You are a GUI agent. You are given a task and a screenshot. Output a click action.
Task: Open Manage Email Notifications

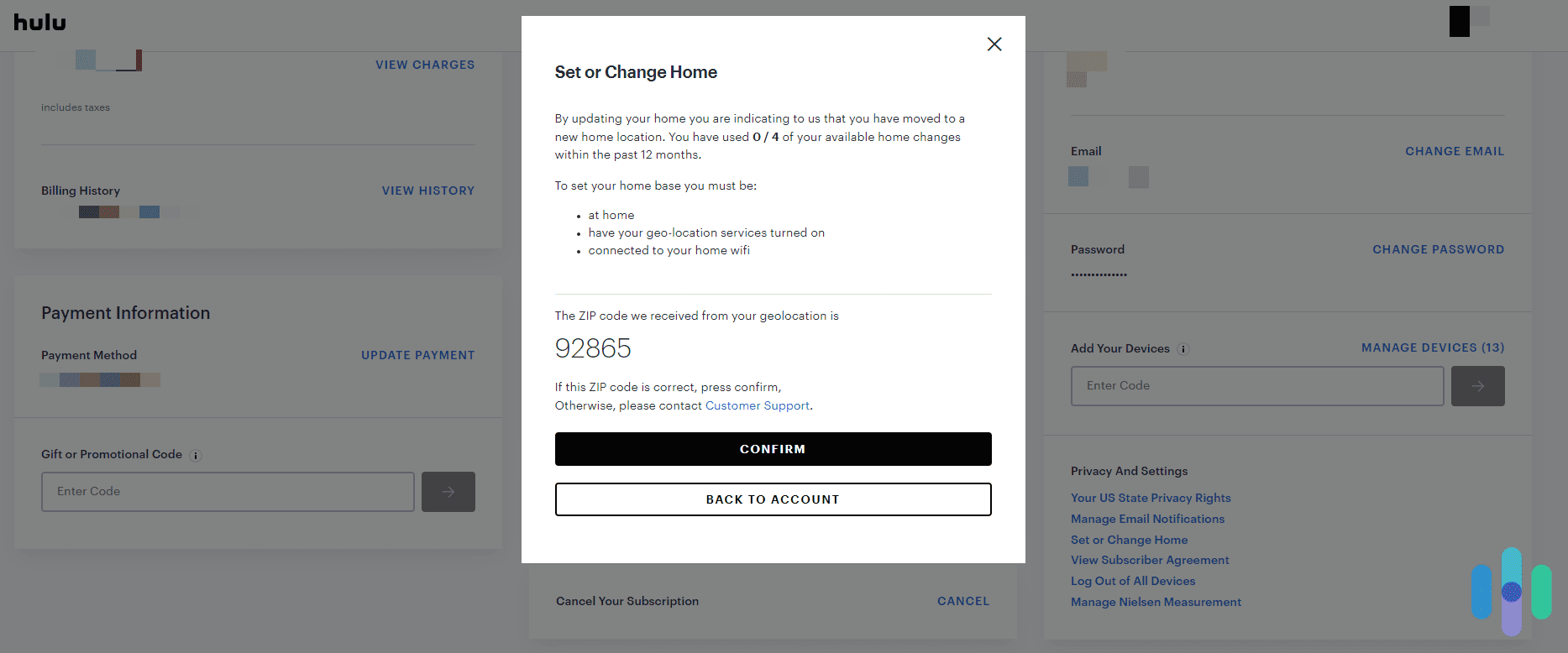[1147, 518]
